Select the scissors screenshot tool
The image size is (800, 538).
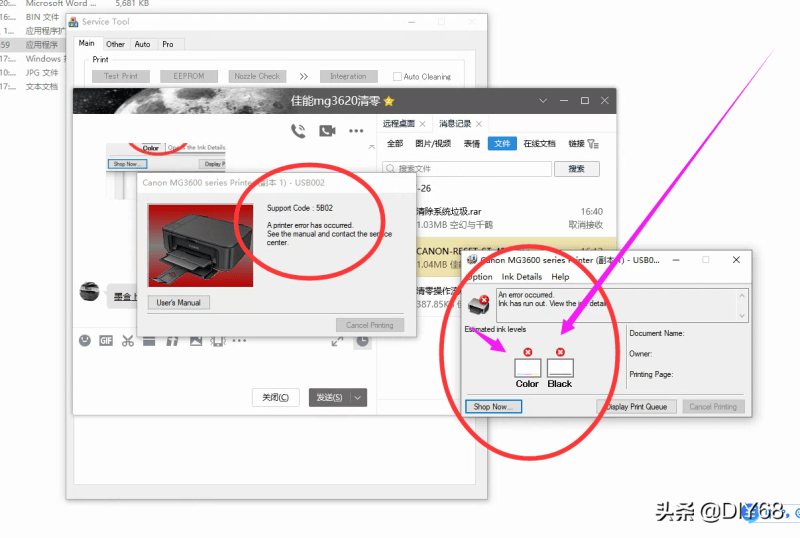coord(128,341)
